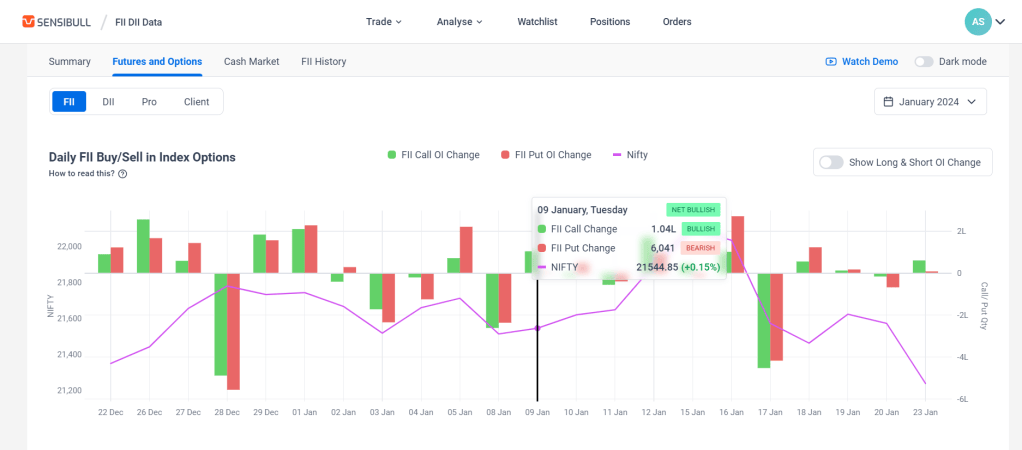
Task: Click the 22,000 Nifty axis label
Action: [x=69, y=246]
